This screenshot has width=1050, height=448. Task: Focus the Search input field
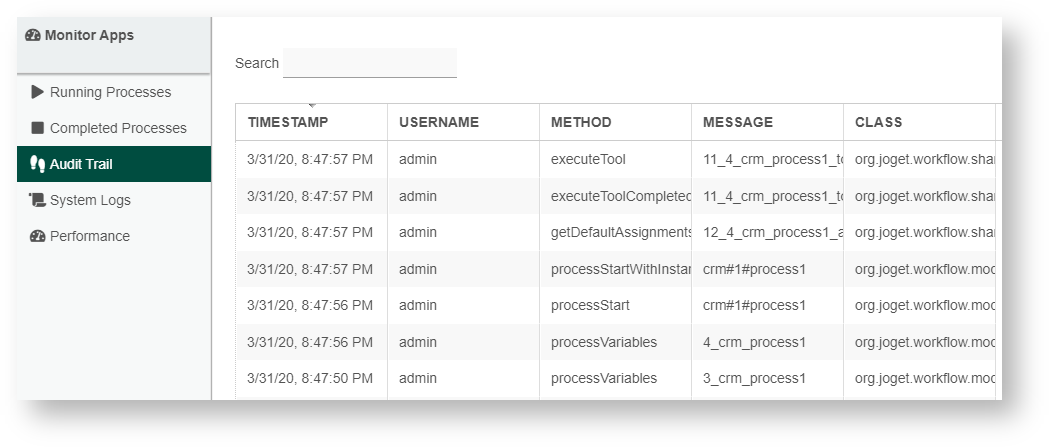coord(369,63)
